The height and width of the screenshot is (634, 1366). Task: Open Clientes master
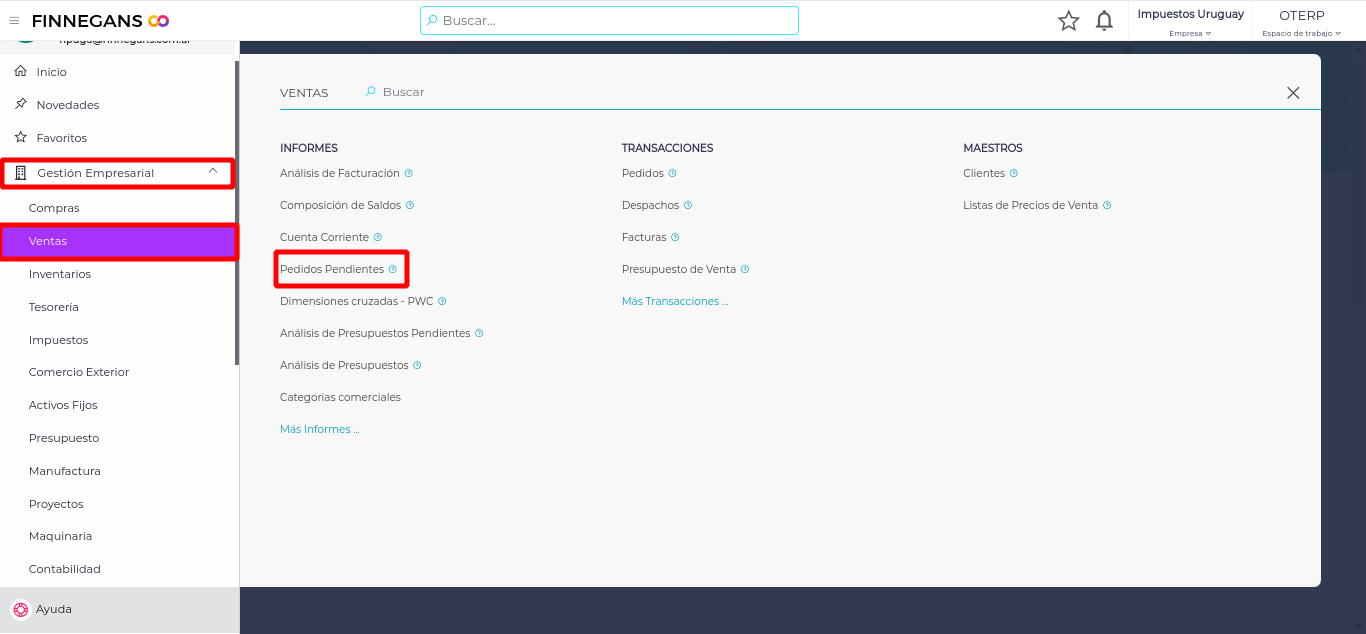click(x=984, y=173)
